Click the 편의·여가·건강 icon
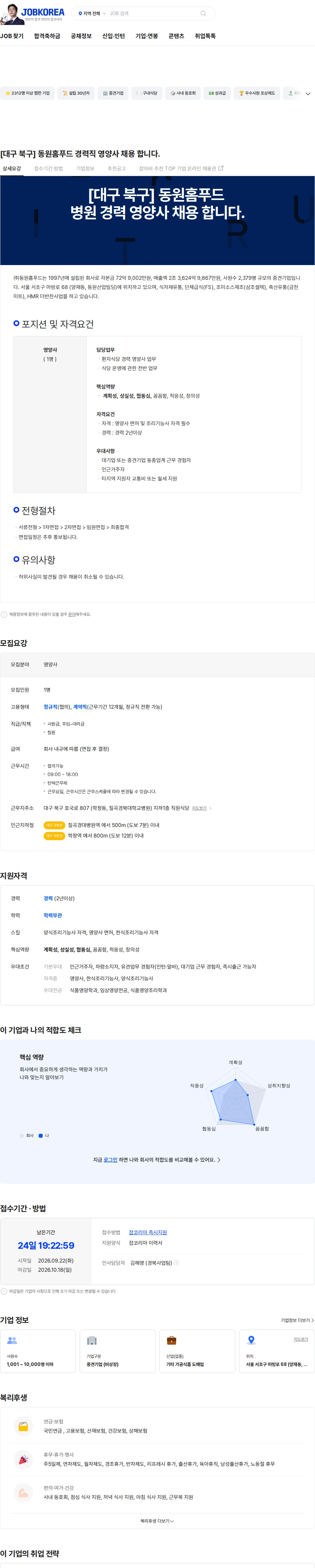 click(x=23, y=1492)
